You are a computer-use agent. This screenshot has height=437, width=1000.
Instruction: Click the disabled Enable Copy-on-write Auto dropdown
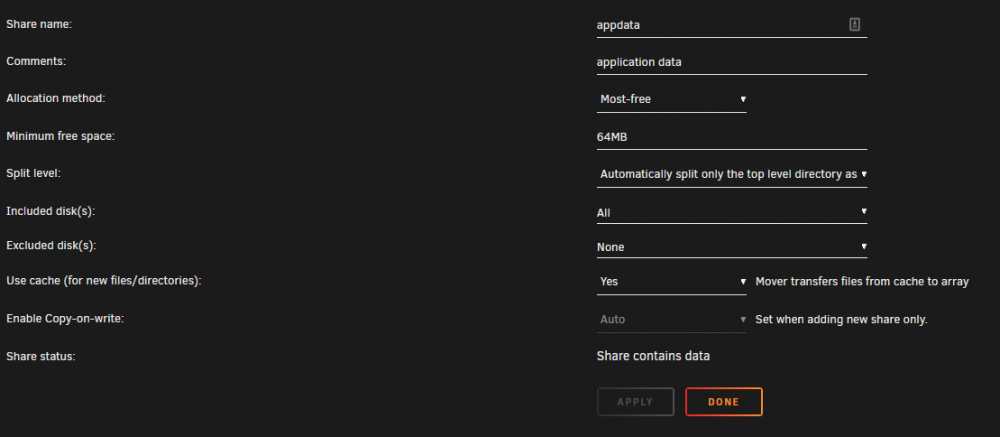coord(672,319)
